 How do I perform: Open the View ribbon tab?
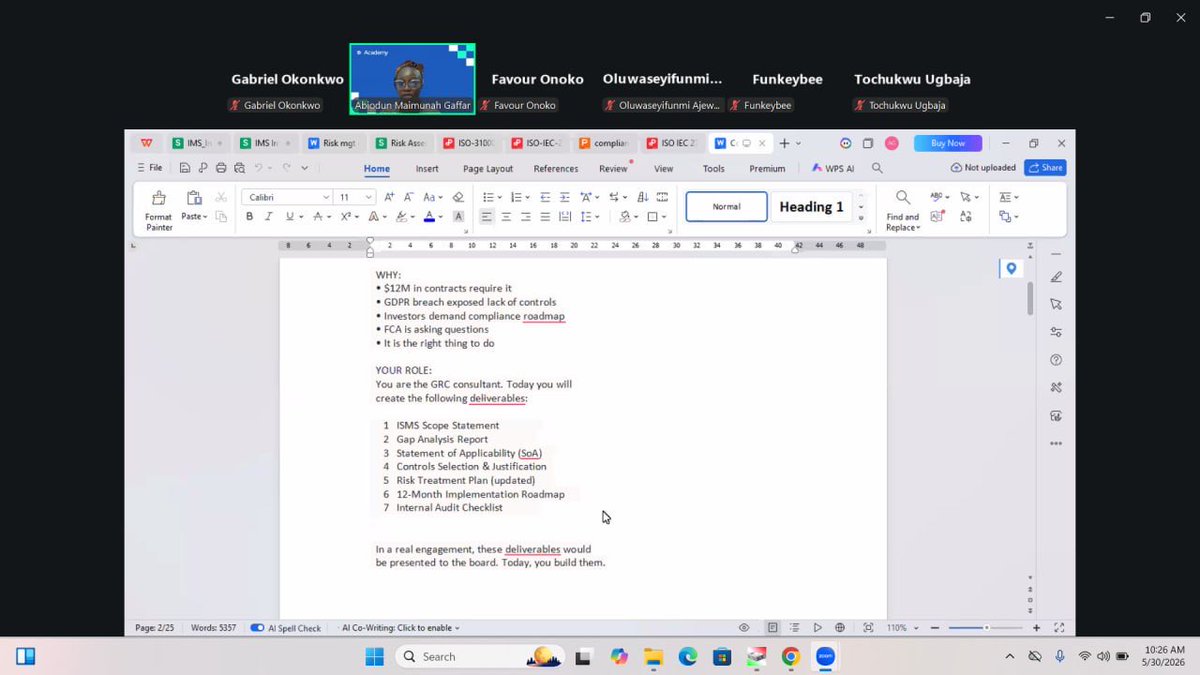coord(663,169)
